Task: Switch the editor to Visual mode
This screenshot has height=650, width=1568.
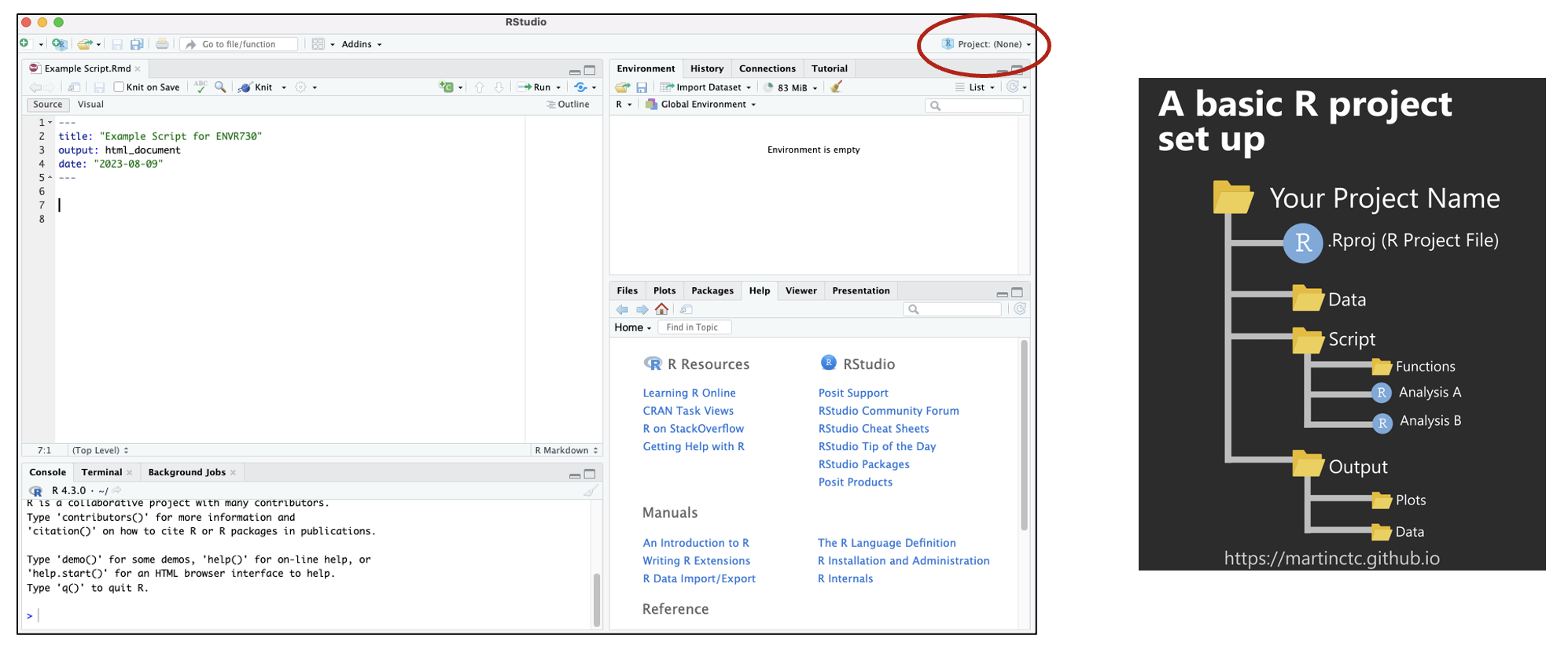Action: point(90,105)
